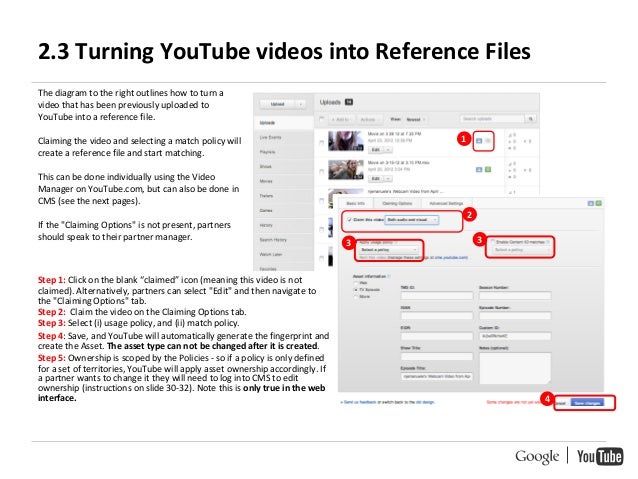The height and width of the screenshot is (479, 638).
Task: Tick the checkbox for the Webcam Video row
Action: click(321, 201)
